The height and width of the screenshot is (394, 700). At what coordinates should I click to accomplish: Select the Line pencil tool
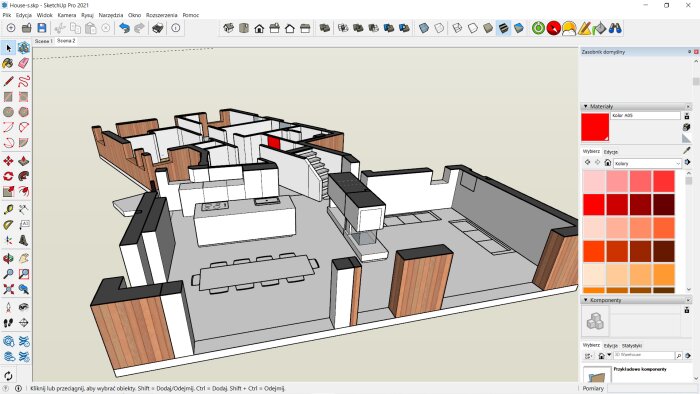(8, 81)
